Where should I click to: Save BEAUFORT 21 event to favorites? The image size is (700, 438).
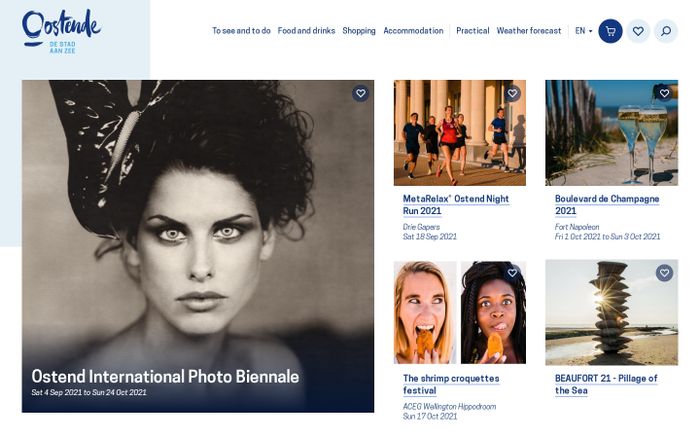point(664,273)
